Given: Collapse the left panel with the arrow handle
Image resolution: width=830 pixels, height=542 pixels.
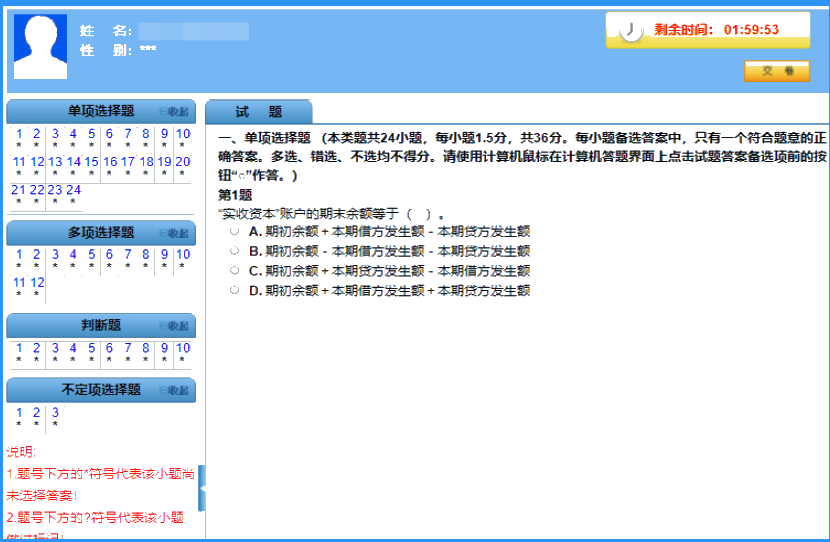Looking at the screenshot, I should [202, 488].
